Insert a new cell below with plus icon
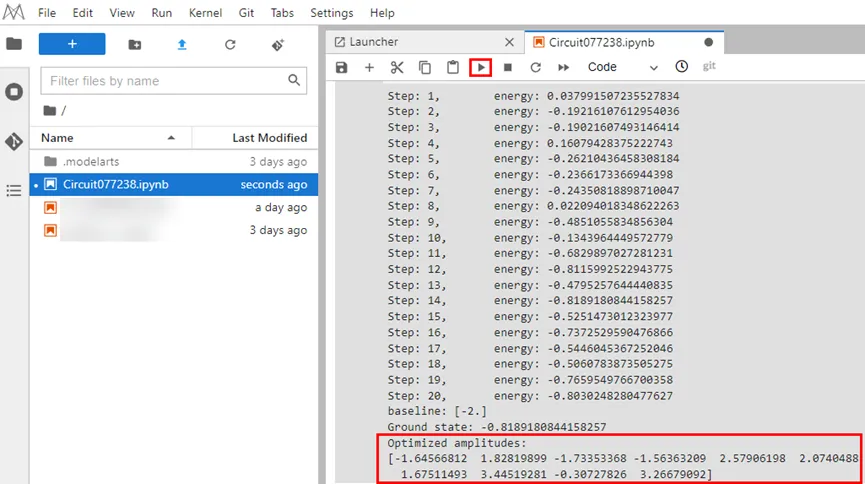 (369, 67)
